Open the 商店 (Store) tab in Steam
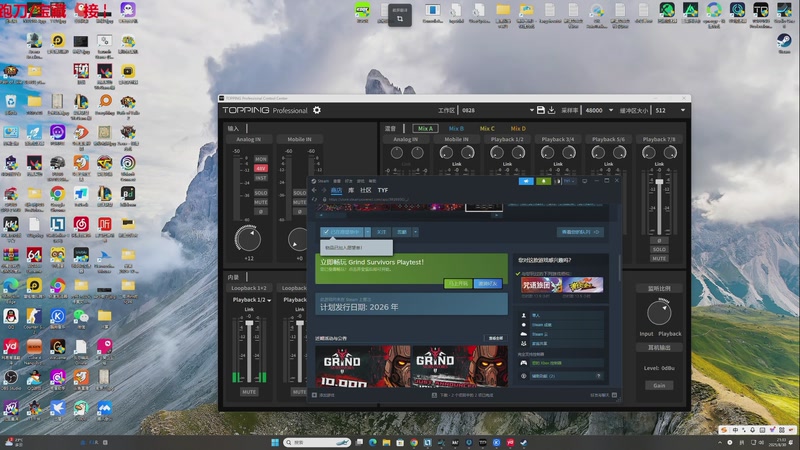 coord(336,190)
